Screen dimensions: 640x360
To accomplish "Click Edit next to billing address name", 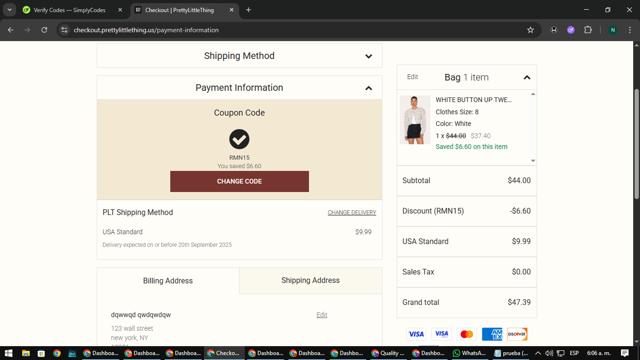I will (x=322, y=315).
